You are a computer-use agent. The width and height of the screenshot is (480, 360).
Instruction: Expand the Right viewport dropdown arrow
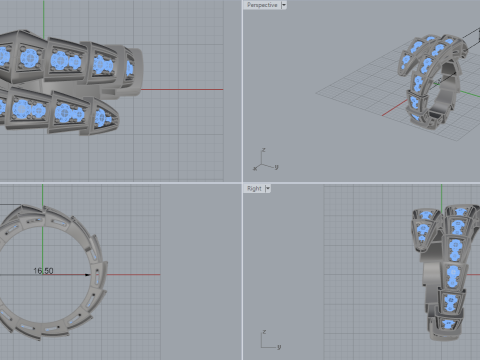(x=268, y=189)
